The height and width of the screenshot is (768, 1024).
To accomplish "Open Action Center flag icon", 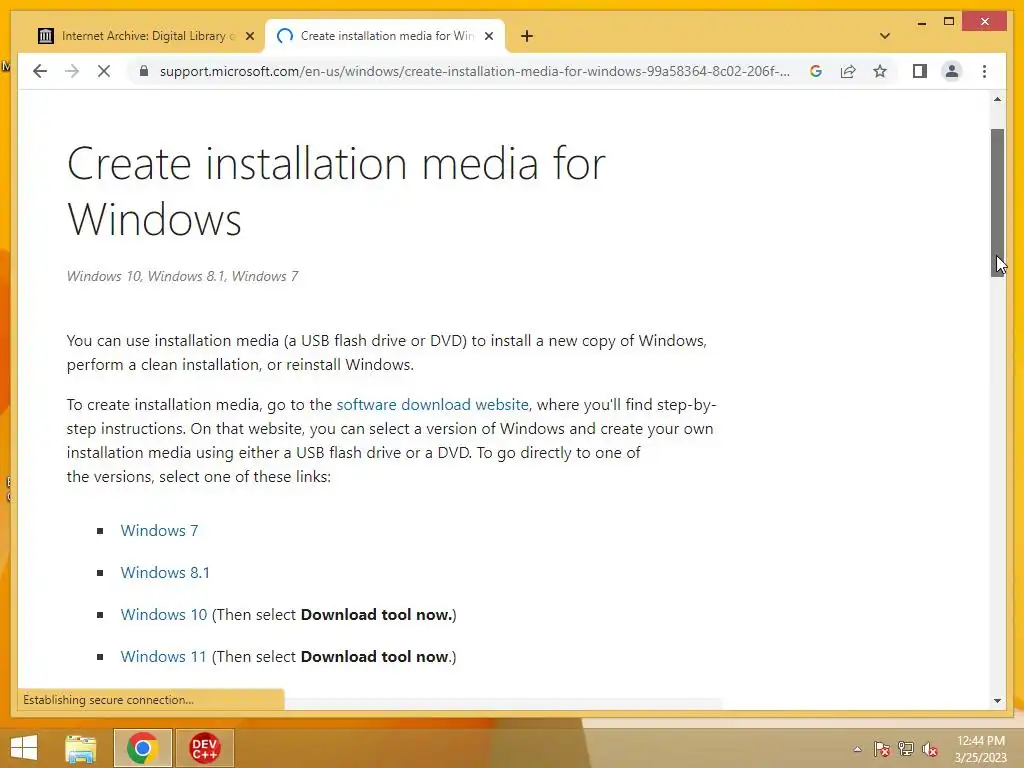I will pos(882,749).
